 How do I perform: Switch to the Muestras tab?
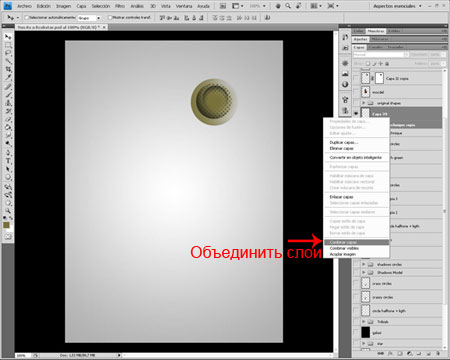pyautogui.click(x=376, y=31)
